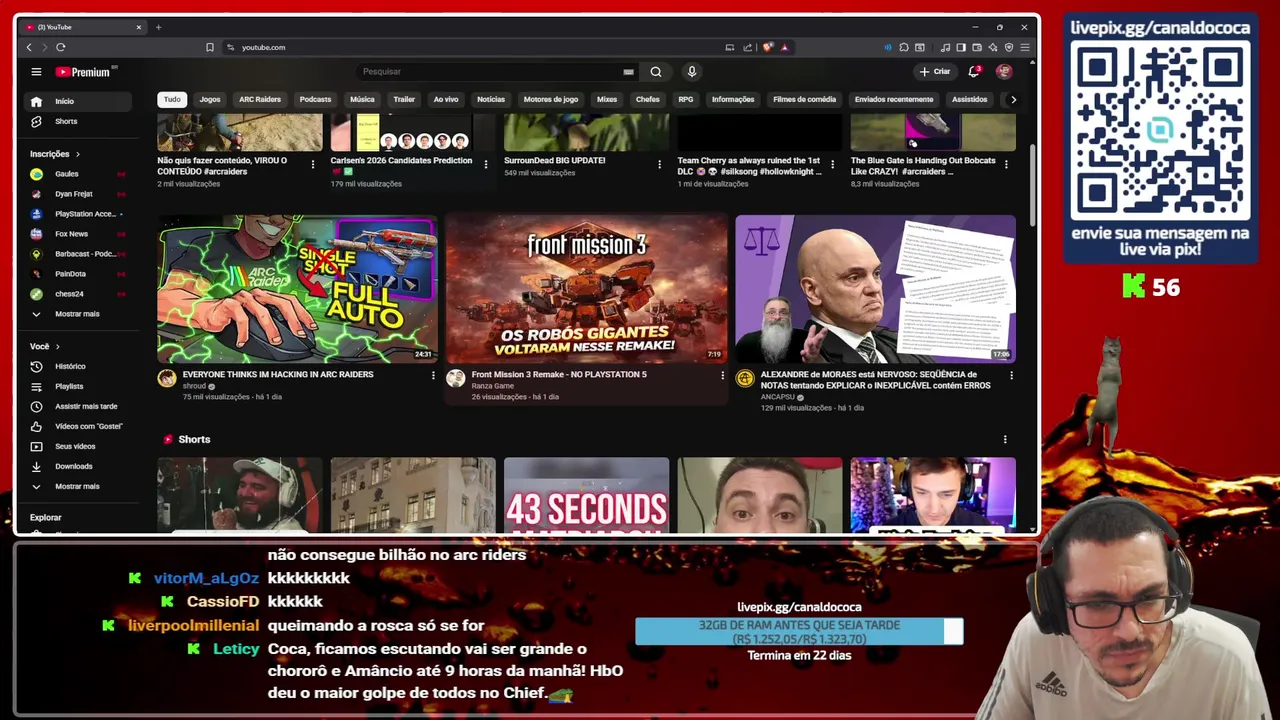Open the PainDota subscription
Viewport: 1280px width, 720px height.
point(78,274)
